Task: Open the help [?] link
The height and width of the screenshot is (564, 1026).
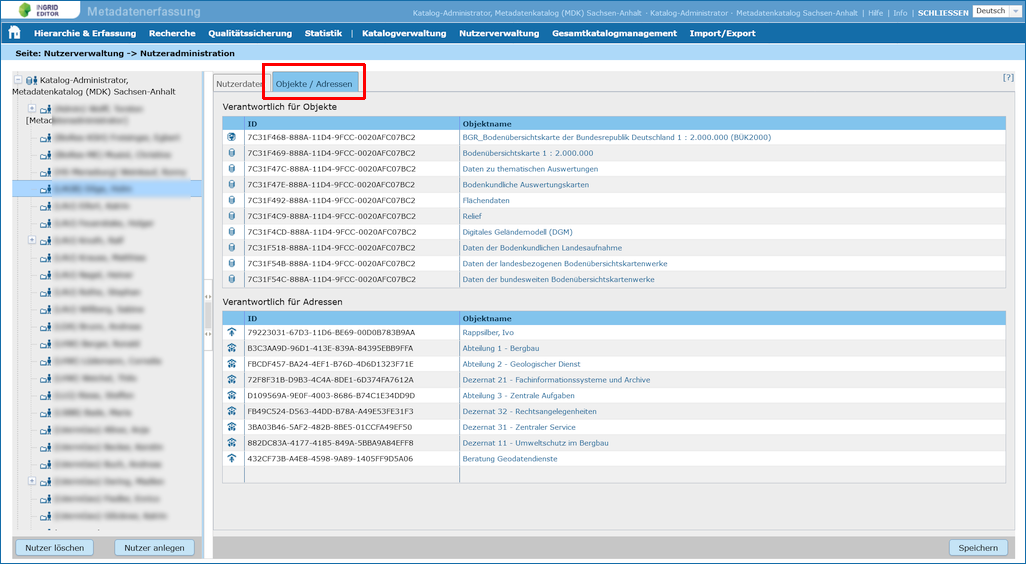Action: tap(1008, 77)
